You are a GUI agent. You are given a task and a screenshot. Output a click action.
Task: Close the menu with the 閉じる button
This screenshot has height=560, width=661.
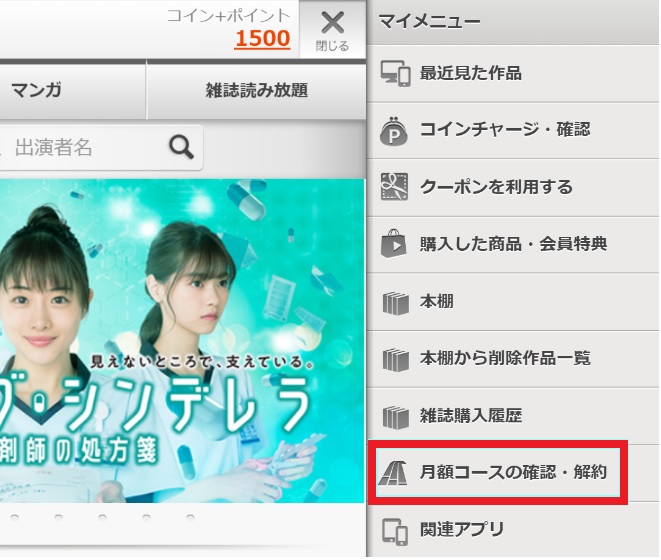point(333,30)
